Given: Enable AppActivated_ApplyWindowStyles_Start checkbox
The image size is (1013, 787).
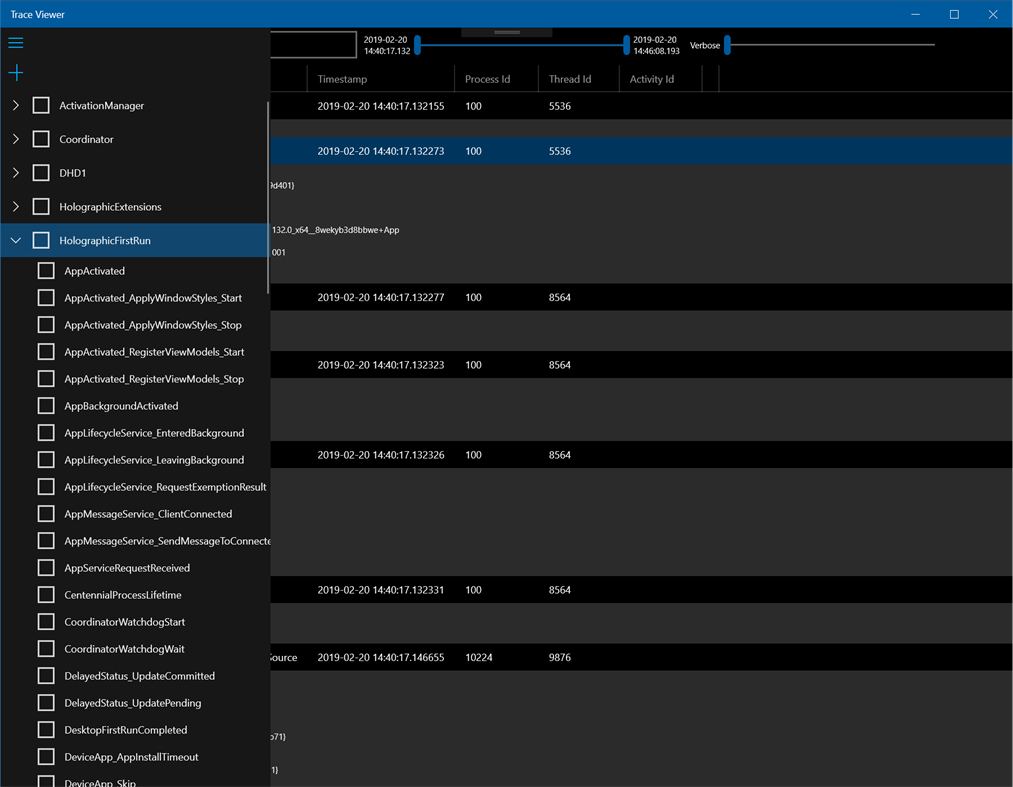Looking at the screenshot, I should tap(46, 298).
